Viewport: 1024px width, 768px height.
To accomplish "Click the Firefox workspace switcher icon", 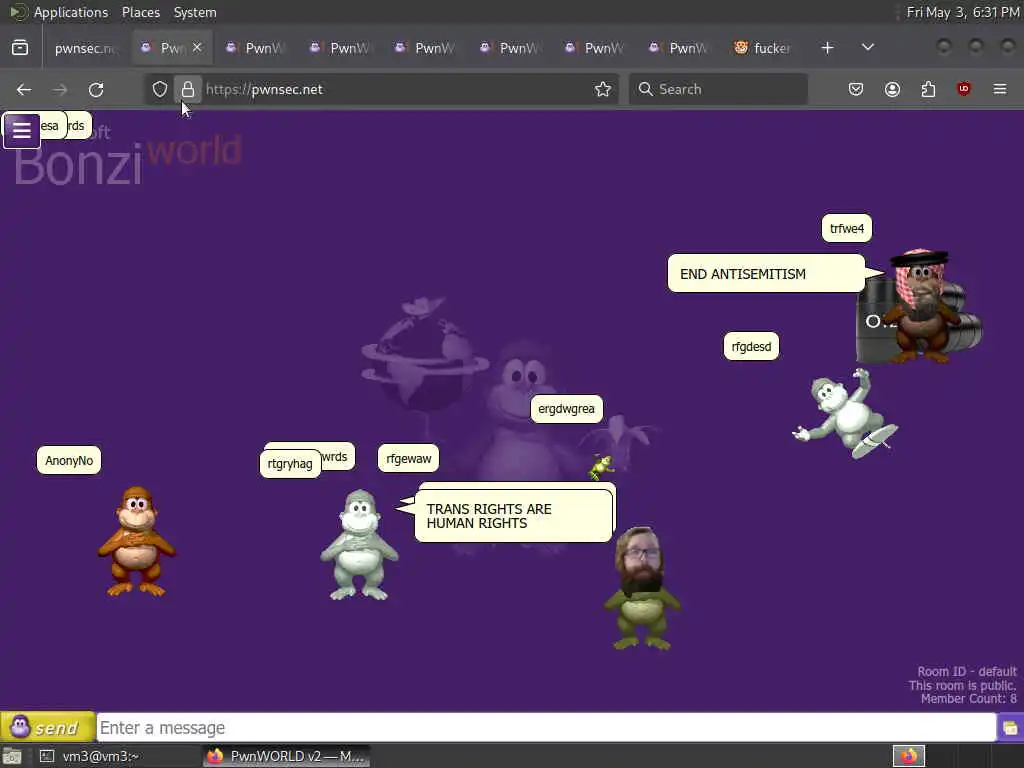I will pyautogui.click(x=908, y=756).
